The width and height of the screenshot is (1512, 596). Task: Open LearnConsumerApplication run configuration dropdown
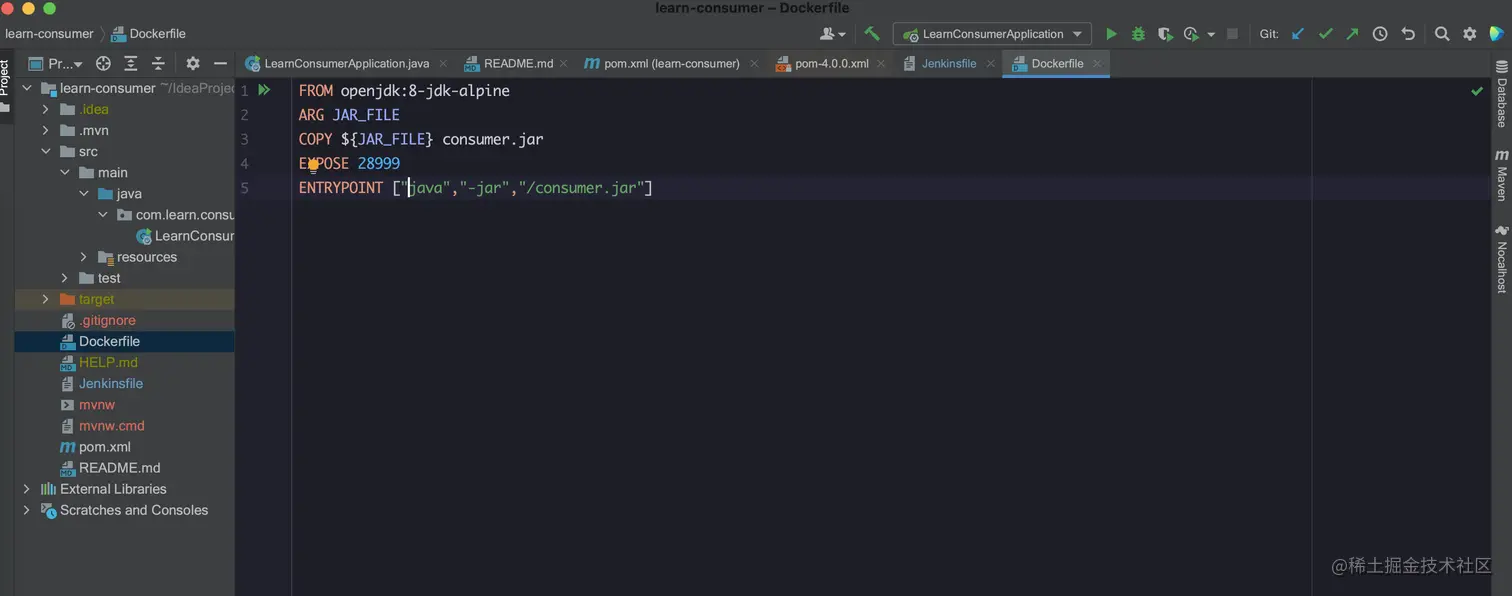point(992,34)
